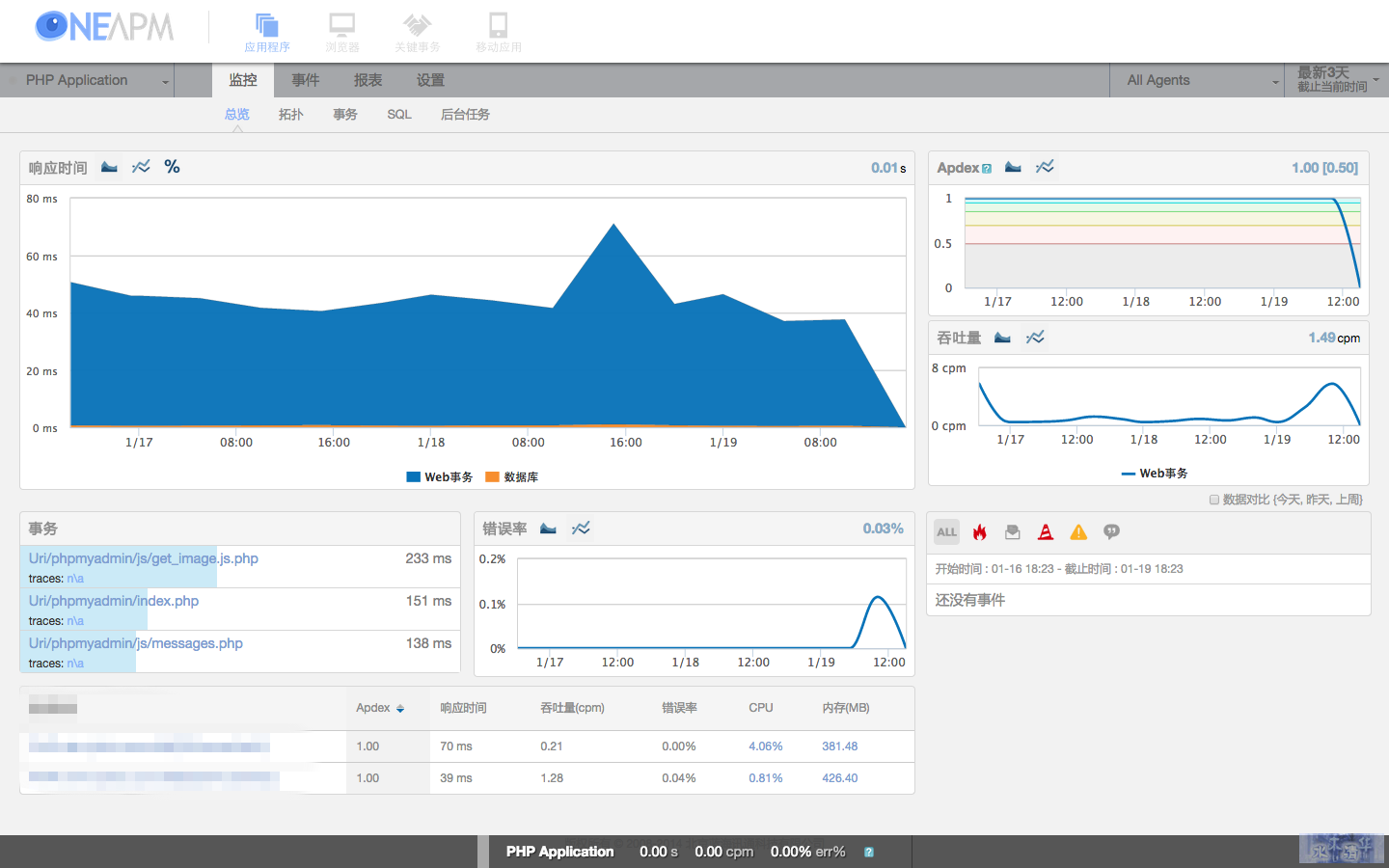
Task: Show 错误率 chart as area graph
Action: (x=548, y=529)
